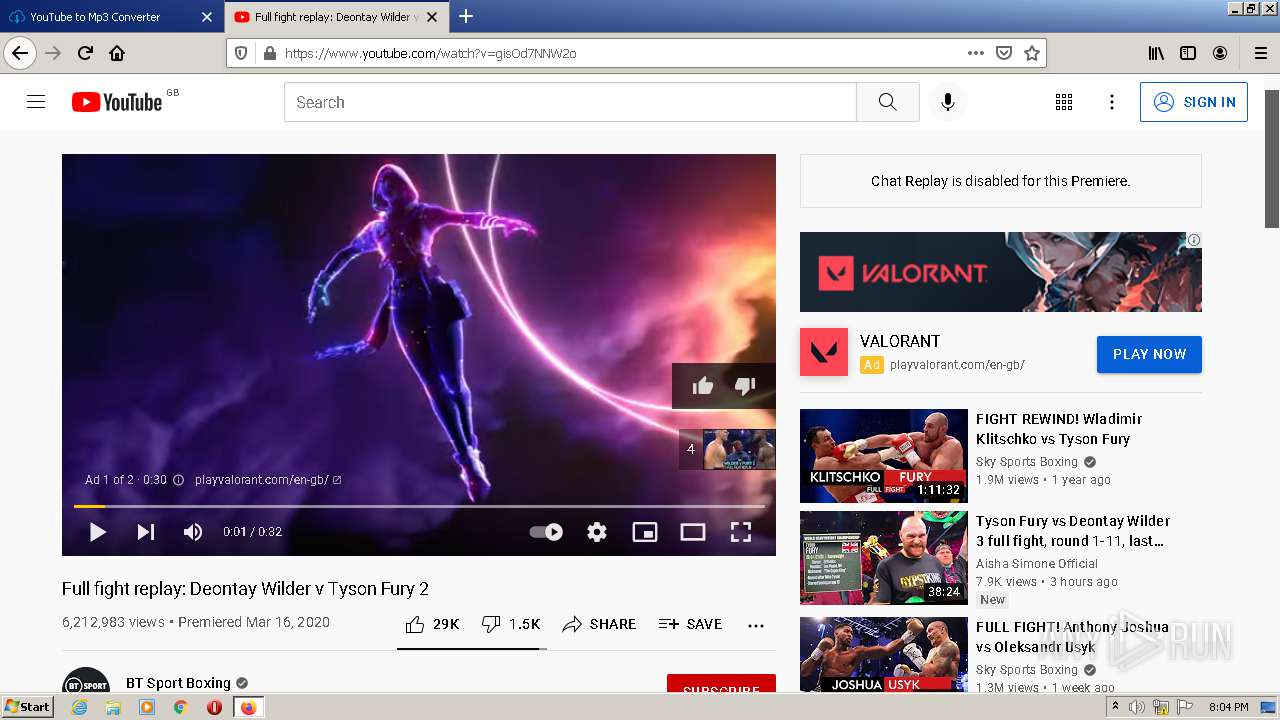The width and height of the screenshot is (1280, 720).
Task: Open Opera from the taskbar
Action: click(214, 707)
